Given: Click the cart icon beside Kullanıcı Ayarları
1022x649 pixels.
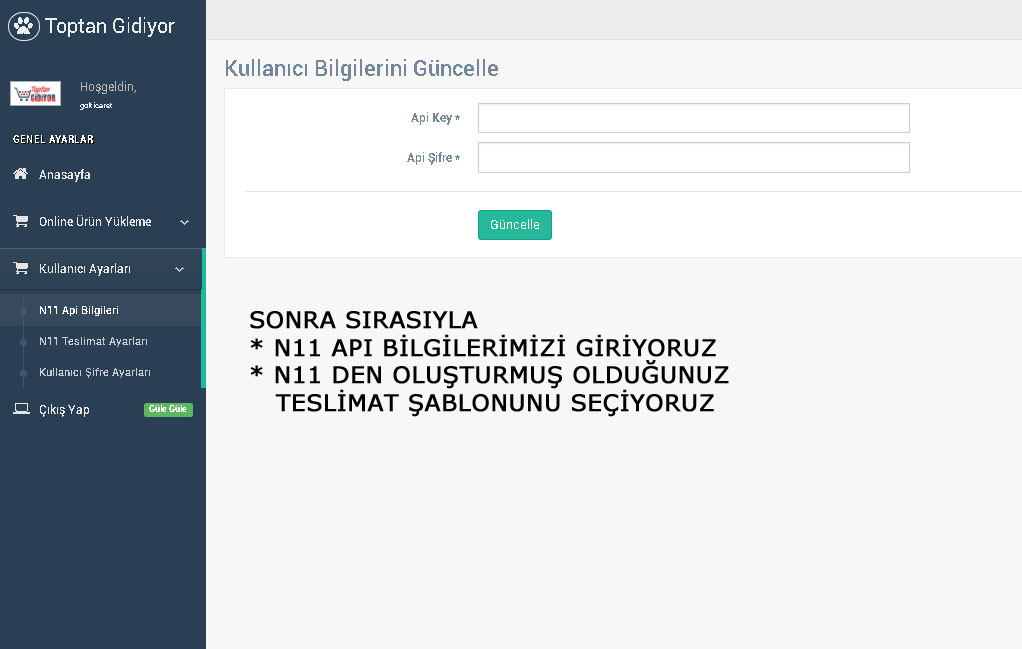Looking at the screenshot, I should (20, 269).
